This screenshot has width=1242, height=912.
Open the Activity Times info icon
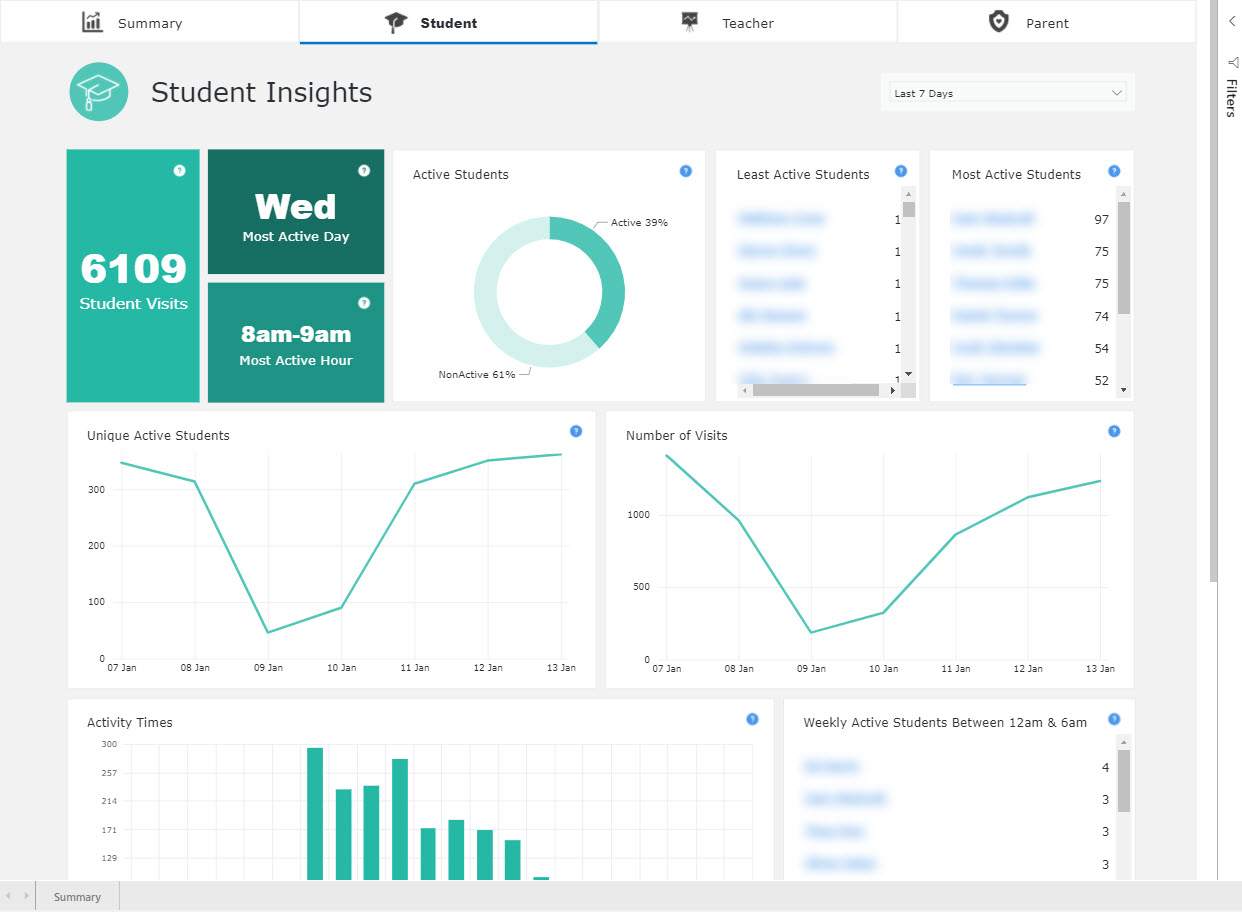point(751,718)
